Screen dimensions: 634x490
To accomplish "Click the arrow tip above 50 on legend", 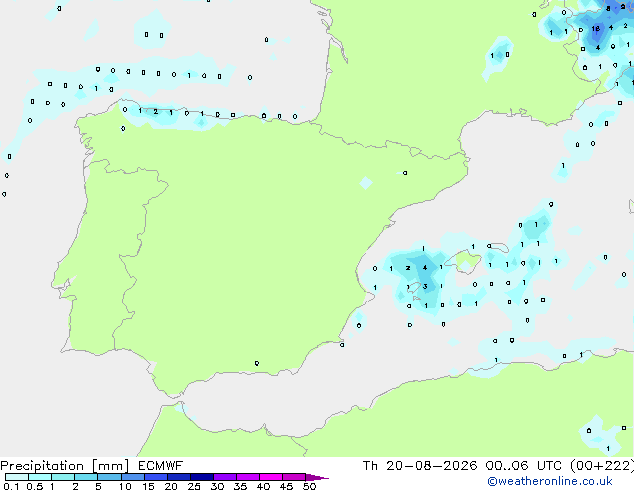I will tap(317, 477).
